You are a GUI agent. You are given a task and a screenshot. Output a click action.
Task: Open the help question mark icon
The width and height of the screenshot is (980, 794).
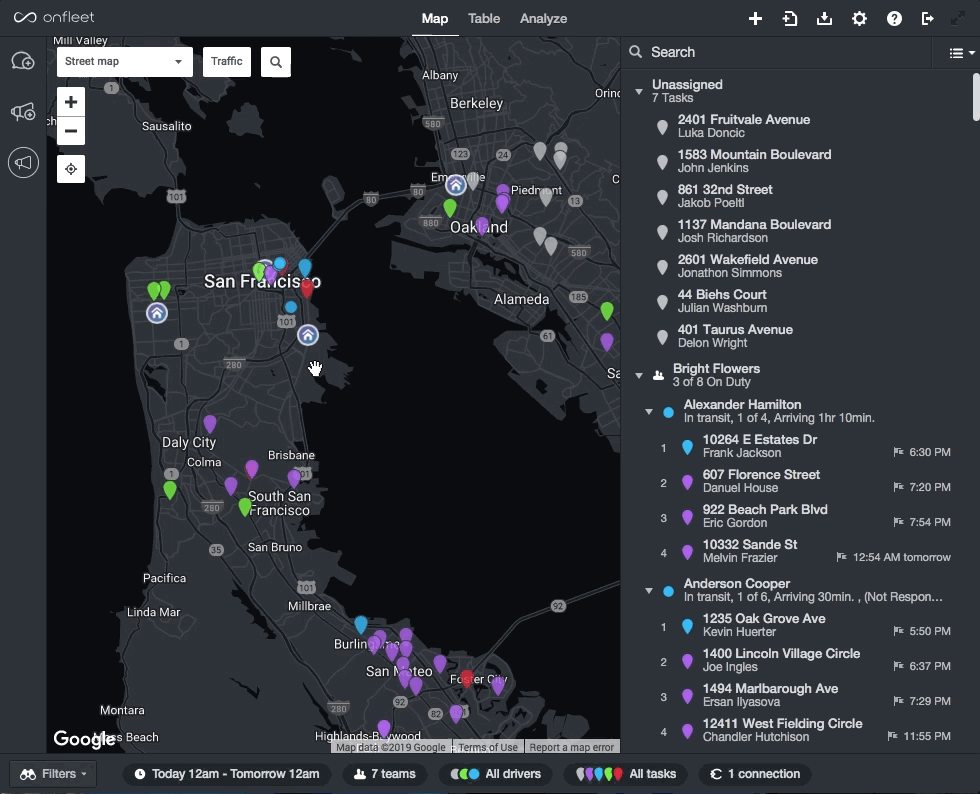point(894,19)
